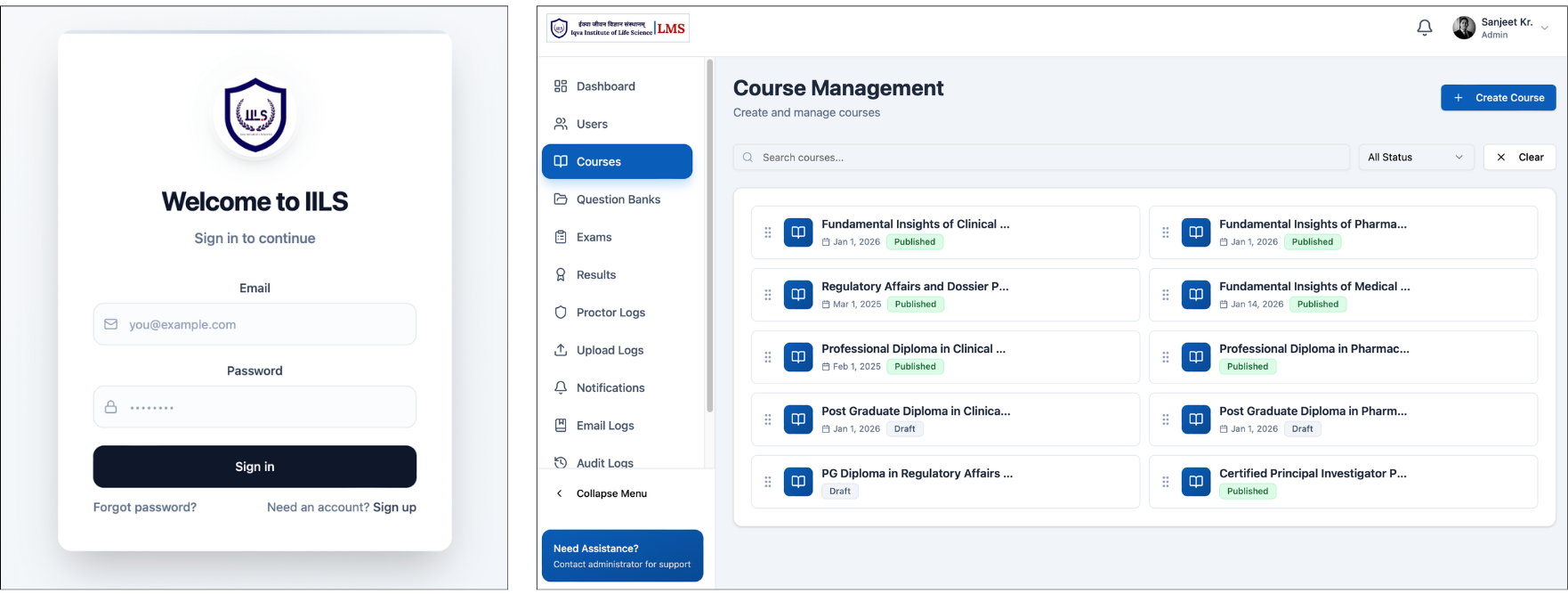Click the envelope icon in Email field
The image size is (1568, 594).
click(x=111, y=324)
